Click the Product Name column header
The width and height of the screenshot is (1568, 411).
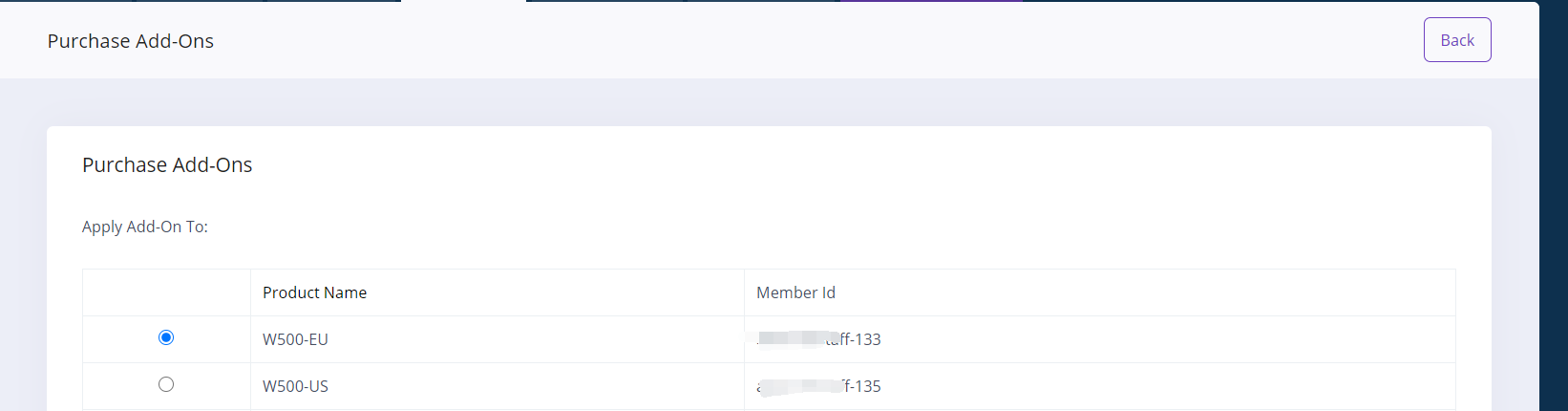[314, 292]
